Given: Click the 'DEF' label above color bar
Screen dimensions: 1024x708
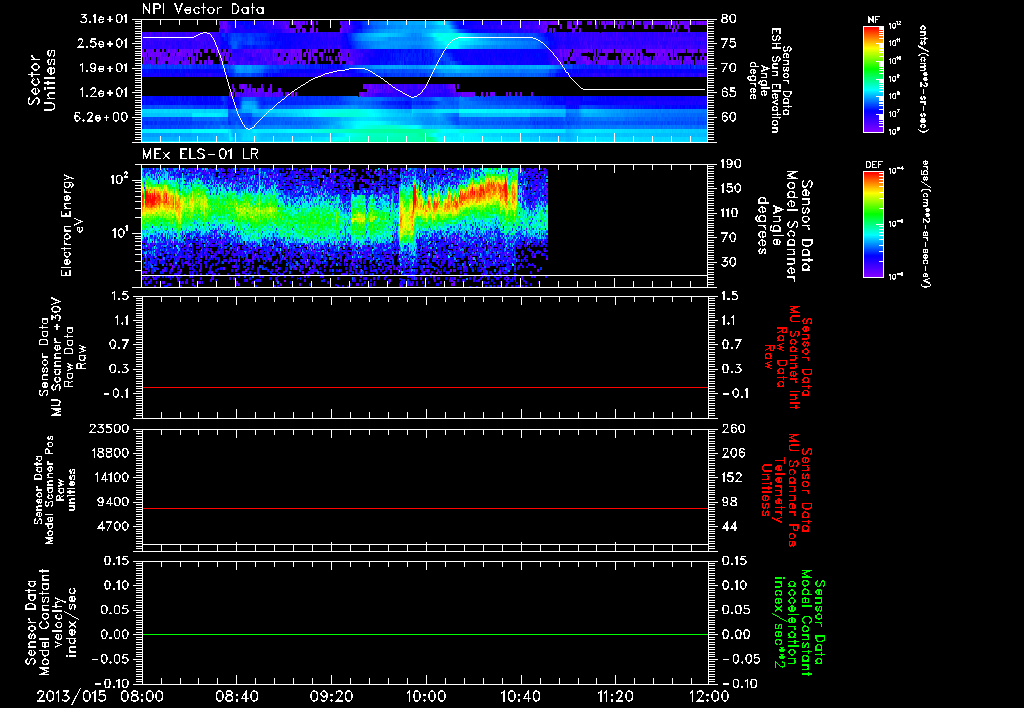Looking at the screenshot, I should pos(874,165).
